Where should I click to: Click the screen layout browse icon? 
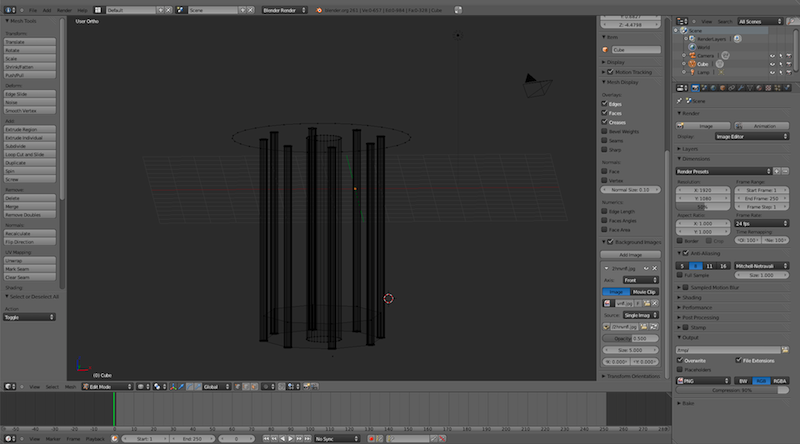point(98,10)
